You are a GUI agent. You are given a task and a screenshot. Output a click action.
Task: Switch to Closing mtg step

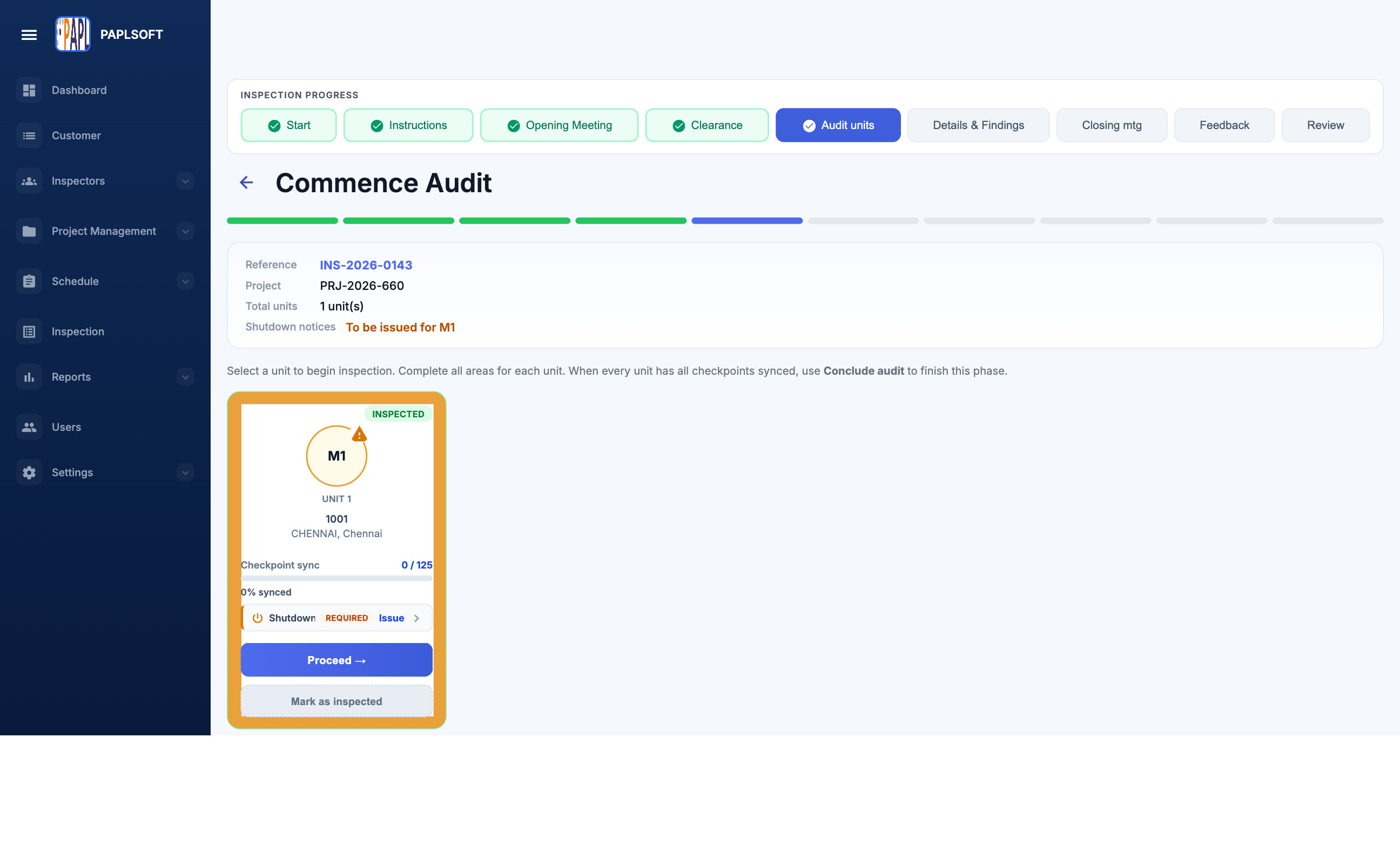[x=1112, y=125]
